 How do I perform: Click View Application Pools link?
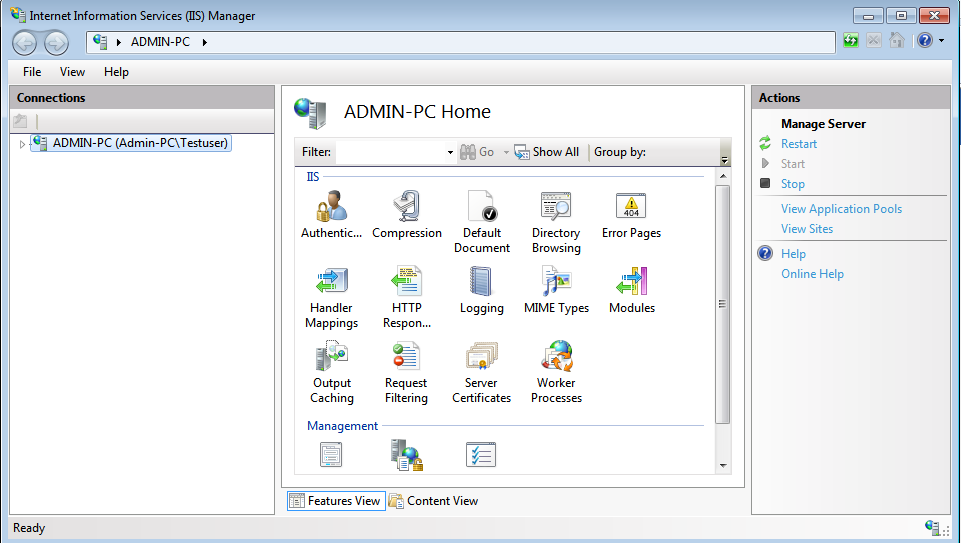point(841,208)
